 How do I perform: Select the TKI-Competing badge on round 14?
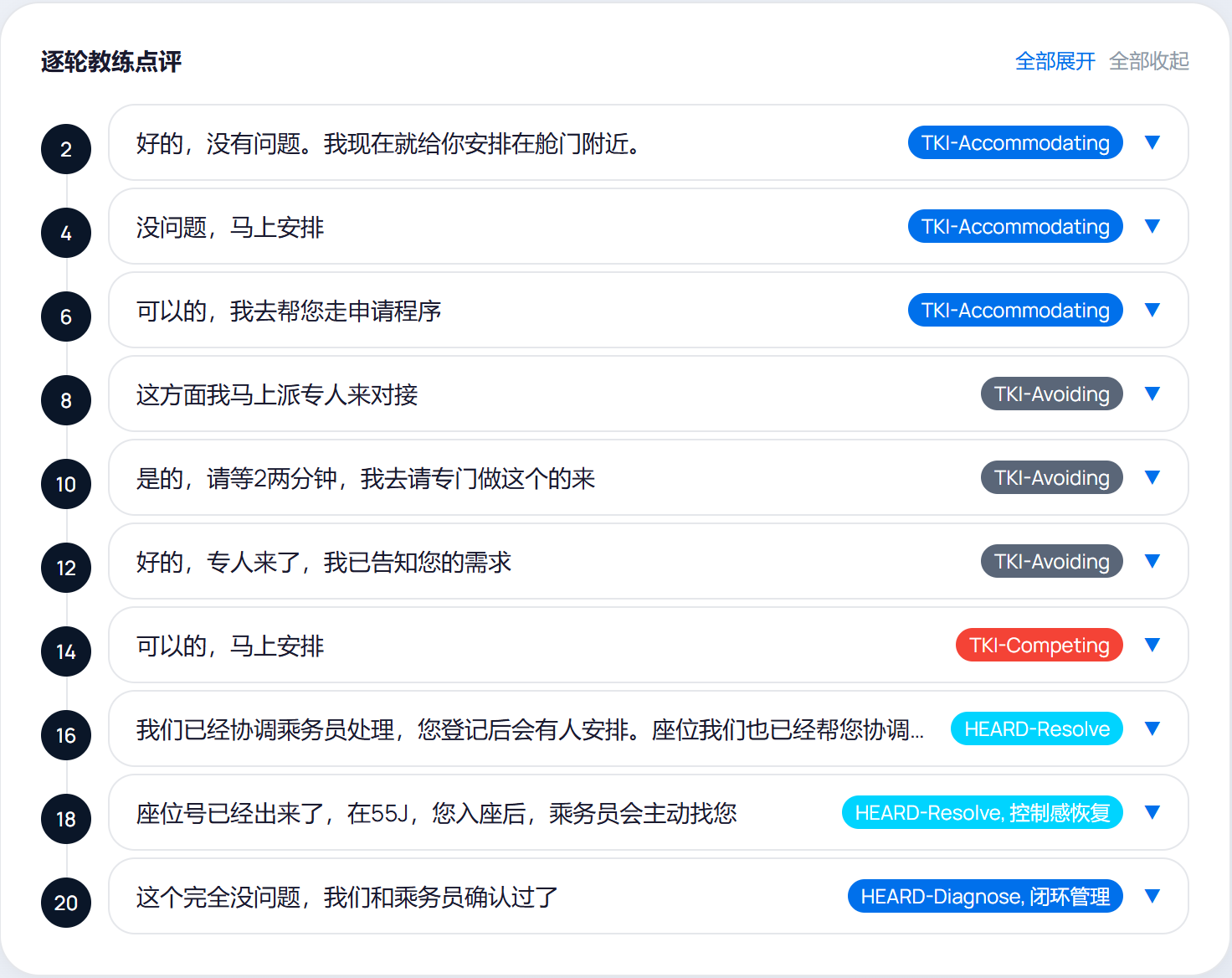click(x=1039, y=645)
